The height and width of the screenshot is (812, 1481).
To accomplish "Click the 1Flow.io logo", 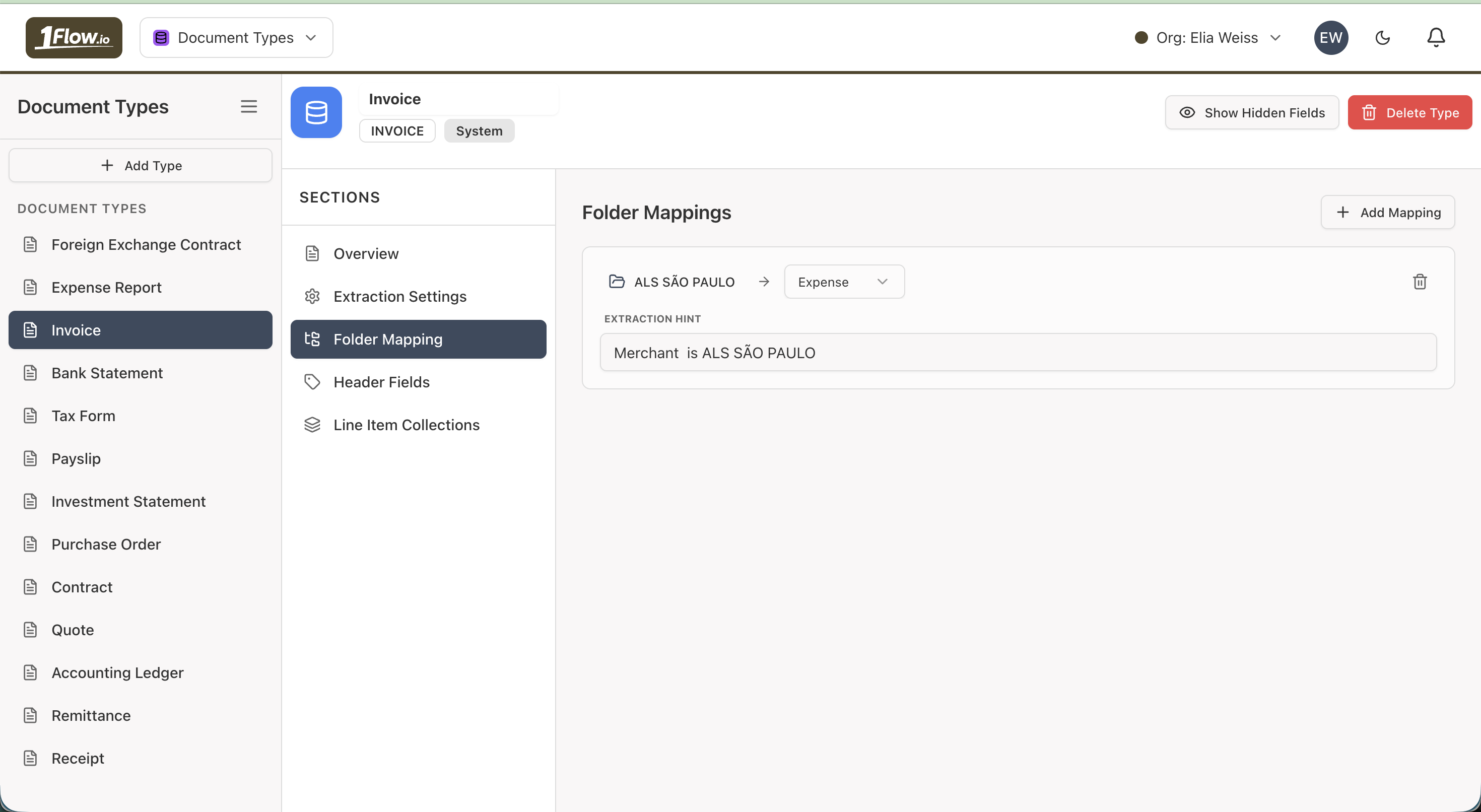I will point(74,37).
